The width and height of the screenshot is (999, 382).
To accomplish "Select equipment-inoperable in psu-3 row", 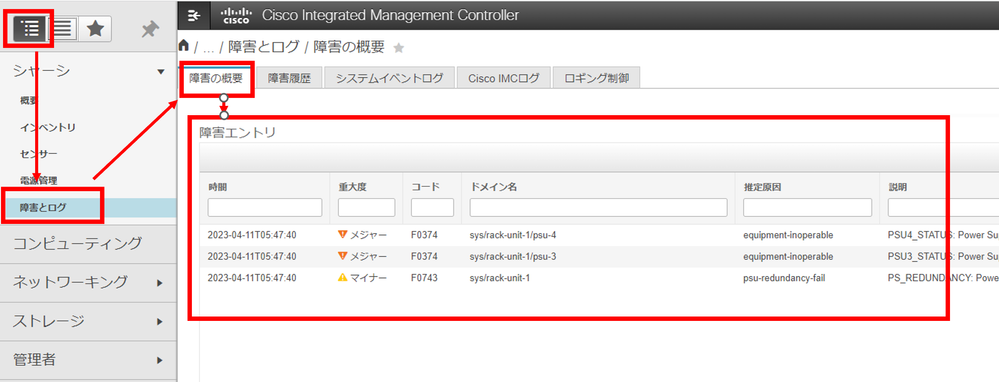I will click(x=788, y=257).
